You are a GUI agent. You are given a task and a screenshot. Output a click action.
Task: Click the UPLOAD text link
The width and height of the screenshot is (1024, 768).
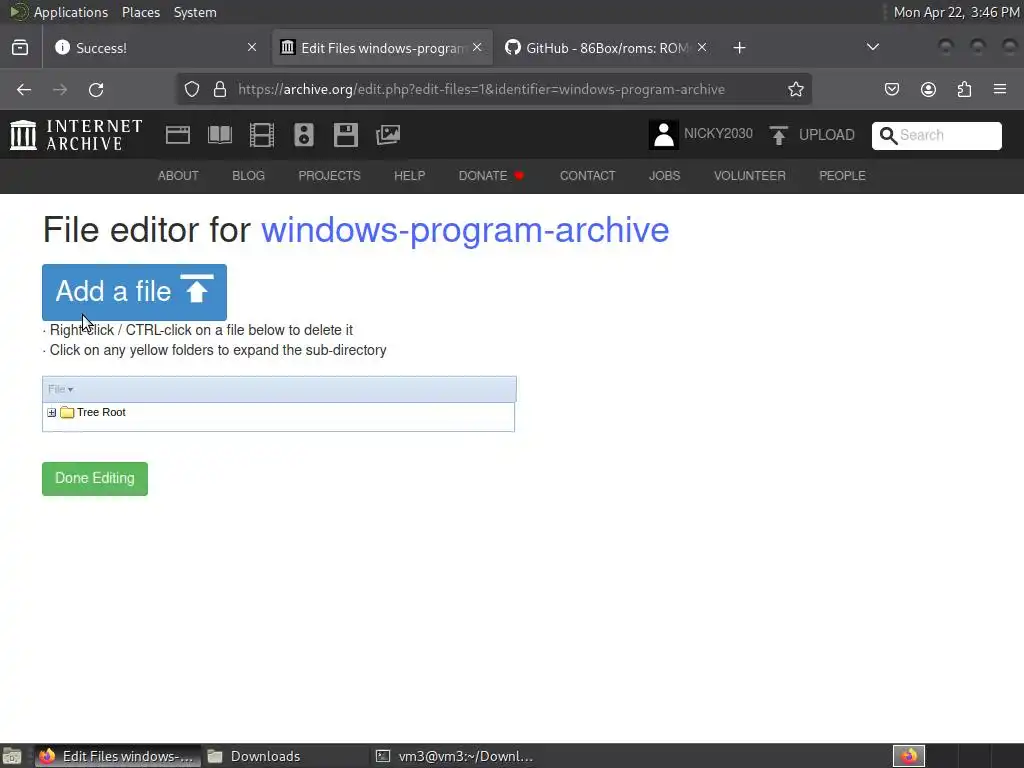click(x=826, y=135)
